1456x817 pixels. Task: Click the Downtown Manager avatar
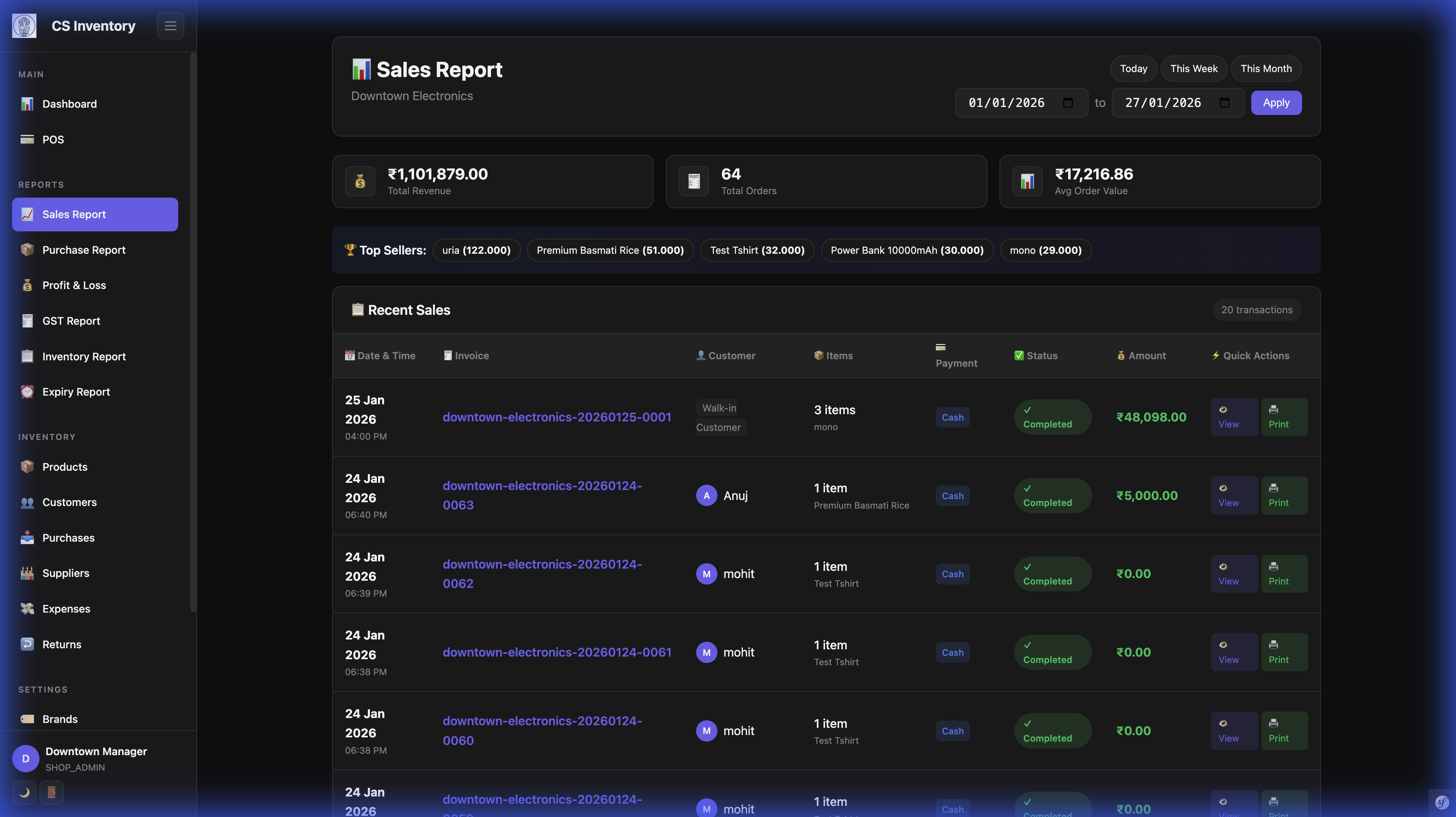click(x=25, y=759)
